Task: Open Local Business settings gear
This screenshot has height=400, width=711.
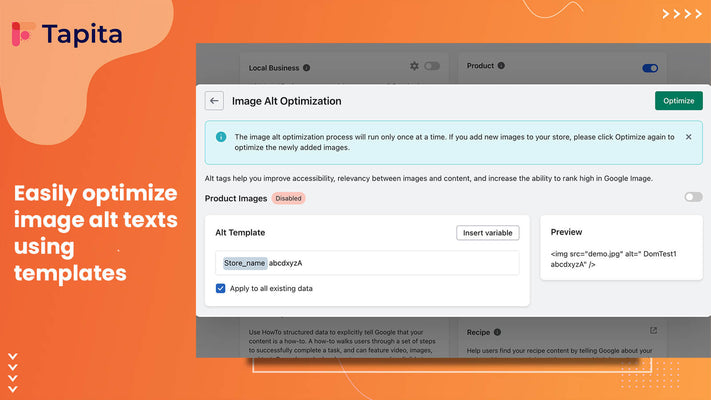Action: (415, 67)
